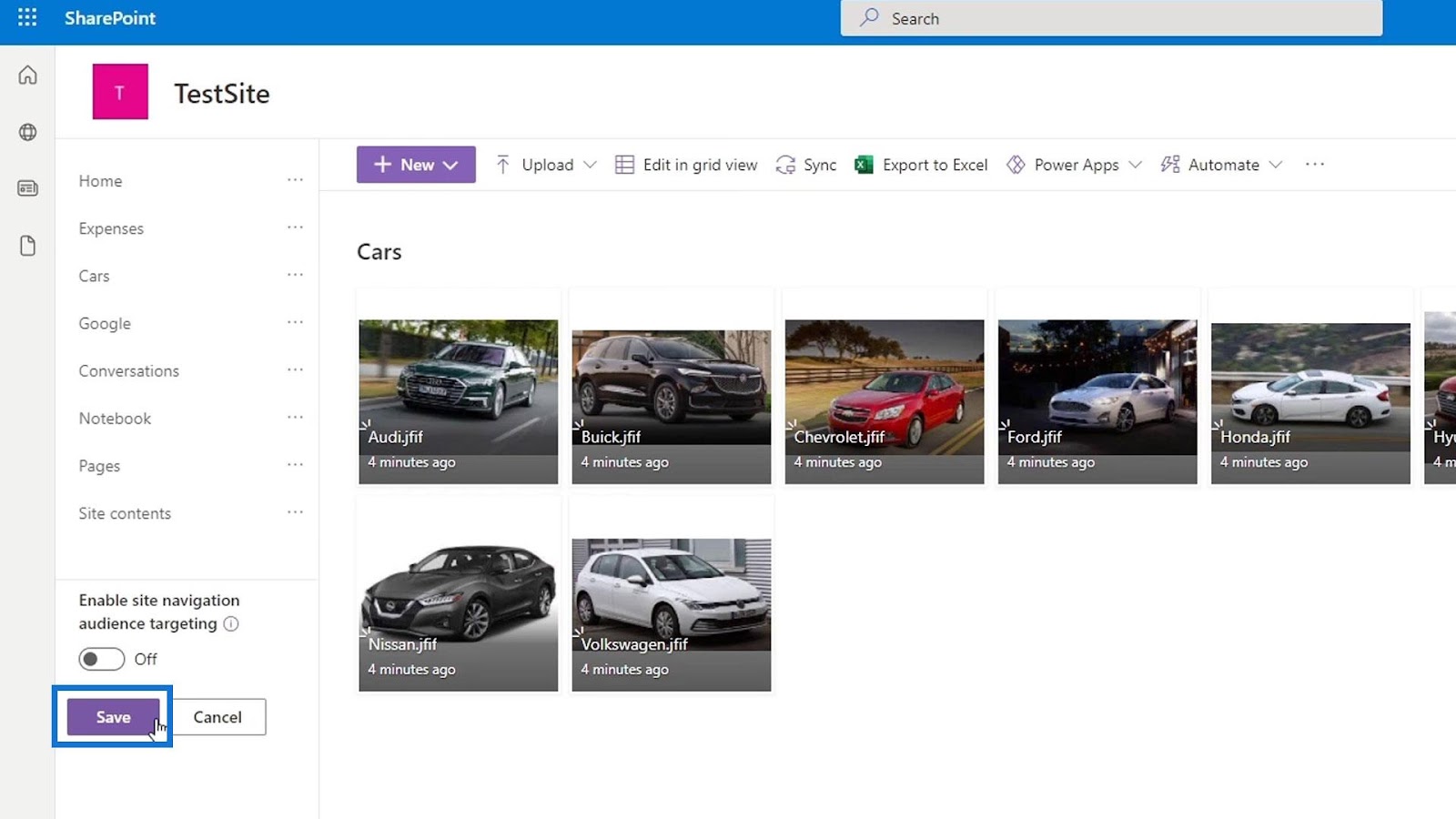
Task: Expand the Automate dropdown chevron
Action: (1276, 165)
